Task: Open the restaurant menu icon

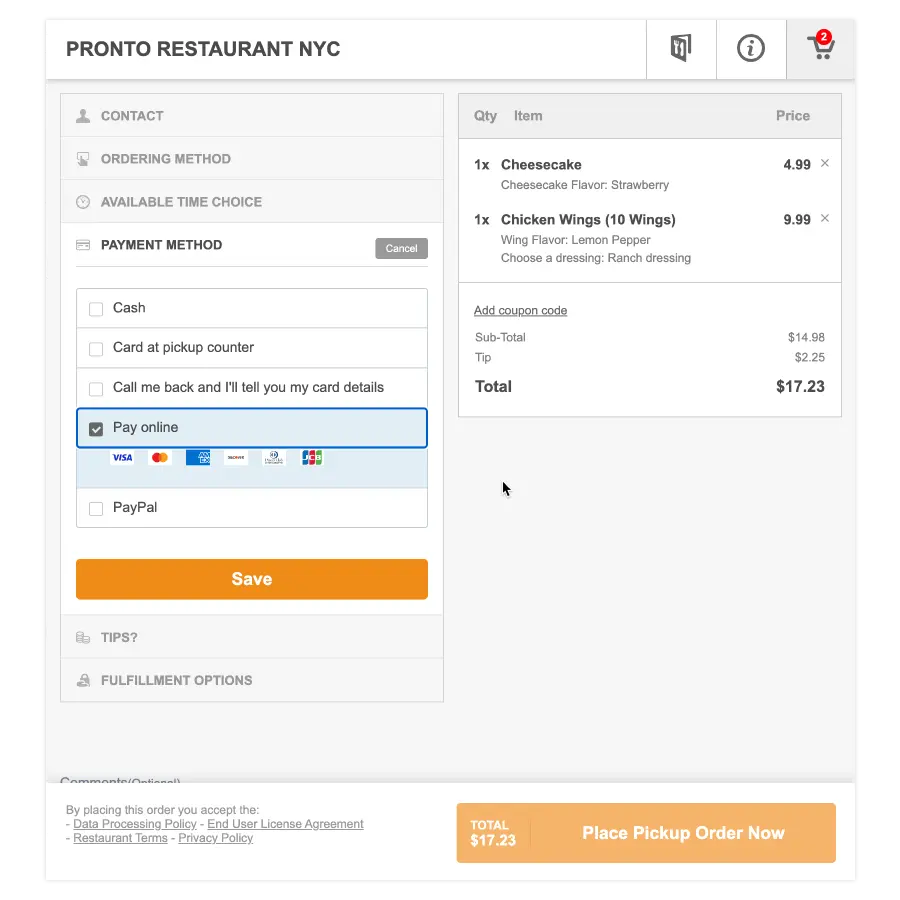Action: point(681,48)
